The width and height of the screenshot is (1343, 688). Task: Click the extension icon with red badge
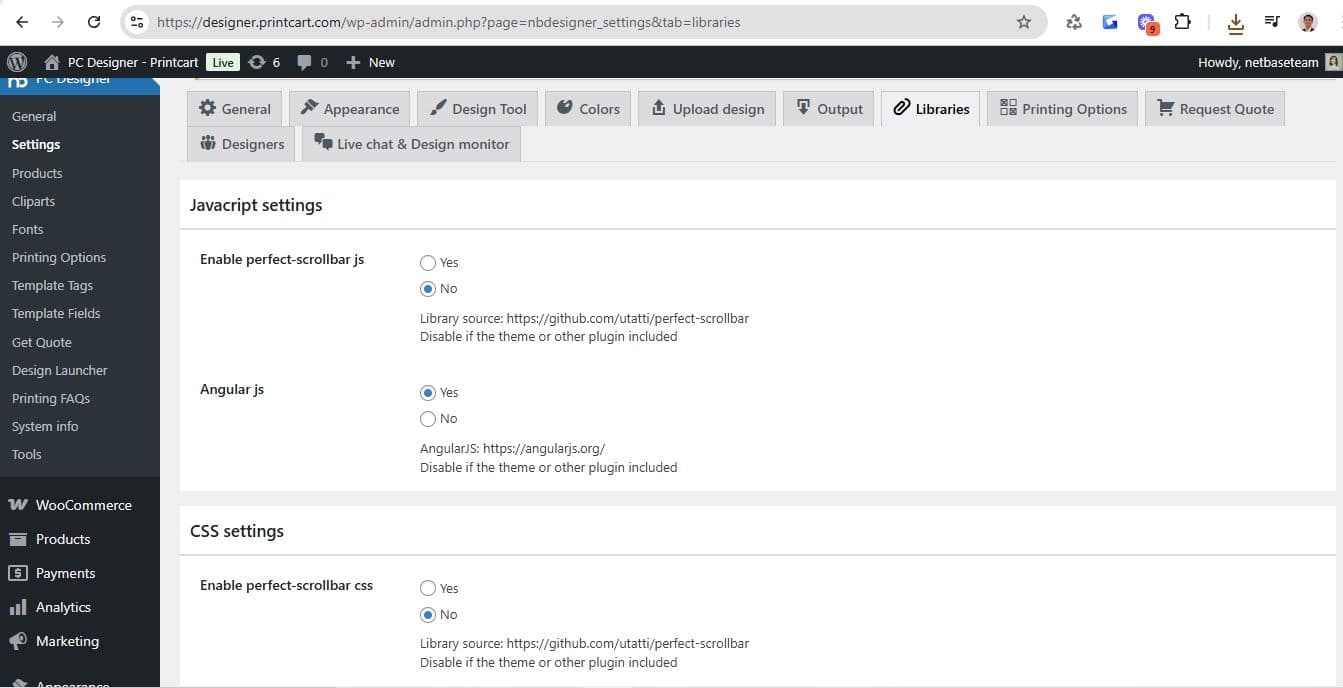[x=1147, y=23]
